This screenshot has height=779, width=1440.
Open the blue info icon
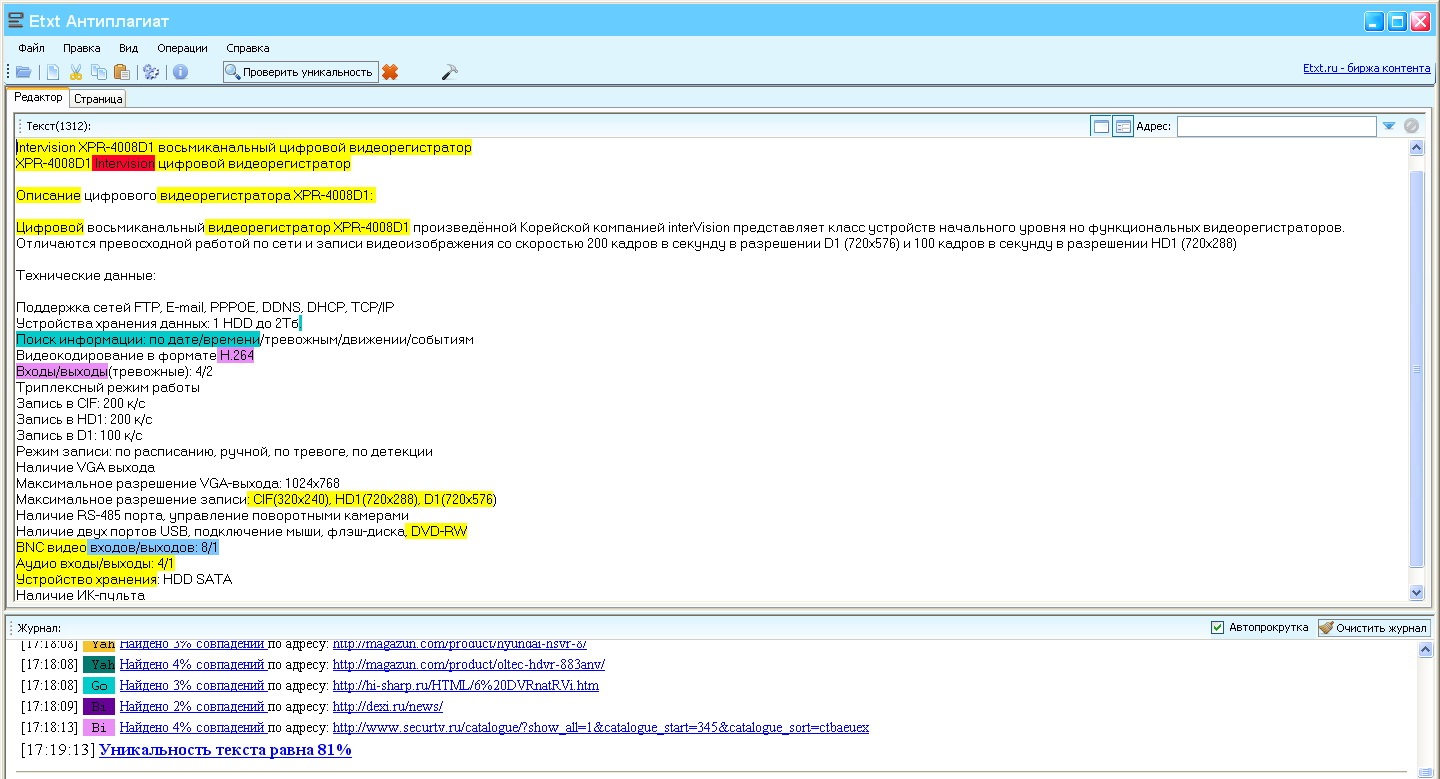tap(180, 72)
